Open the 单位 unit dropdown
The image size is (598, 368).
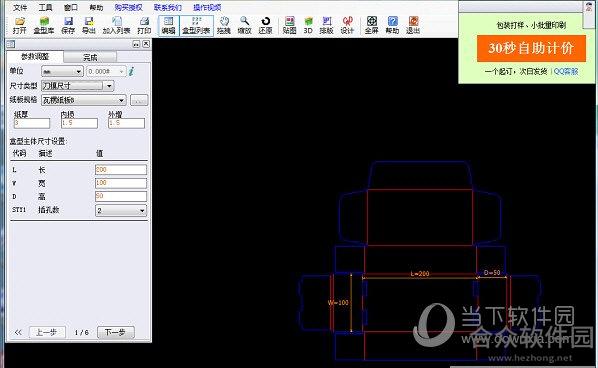pos(62,71)
